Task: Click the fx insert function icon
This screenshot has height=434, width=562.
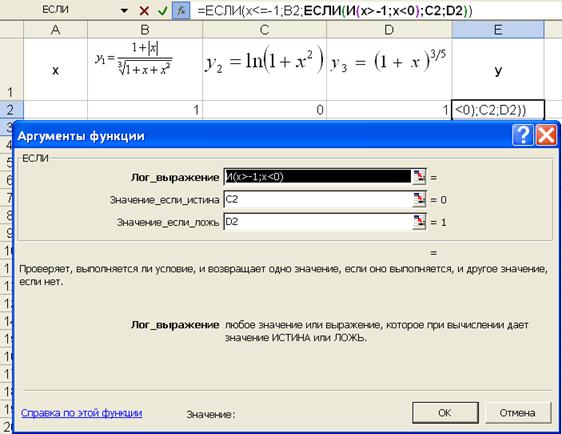Action: 181,11
